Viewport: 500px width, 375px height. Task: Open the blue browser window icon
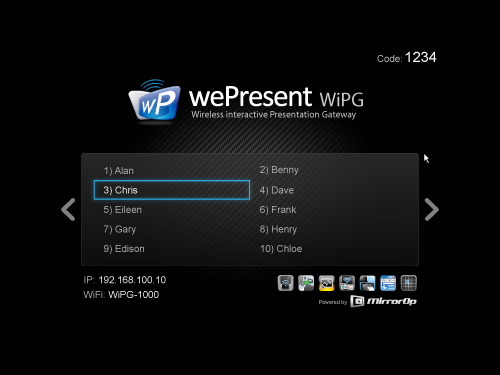coord(388,283)
